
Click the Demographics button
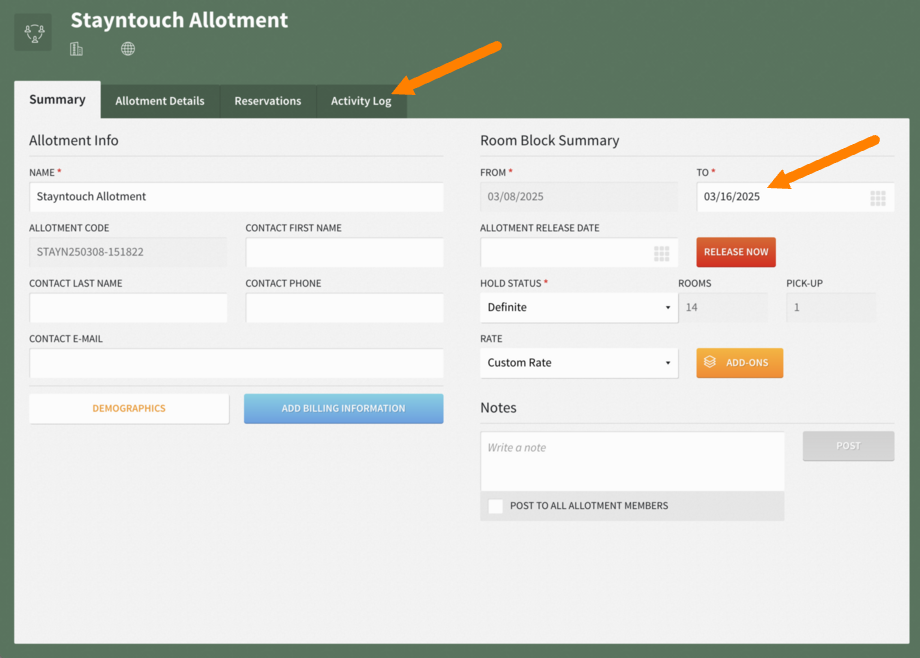pyautogui.click(x=129, y=409)
